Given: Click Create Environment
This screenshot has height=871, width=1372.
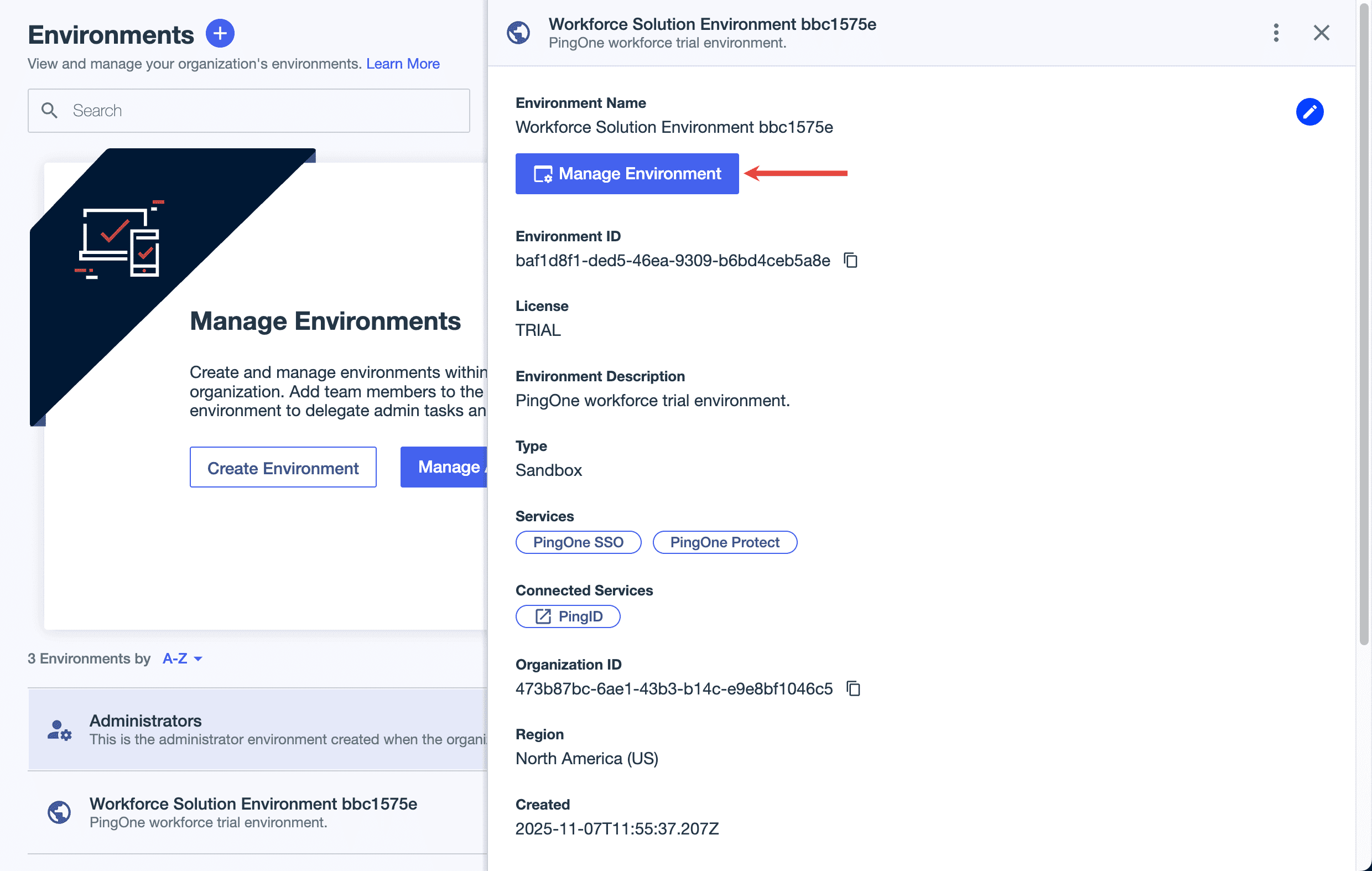Looking at the screenshot, I should 283,467.
